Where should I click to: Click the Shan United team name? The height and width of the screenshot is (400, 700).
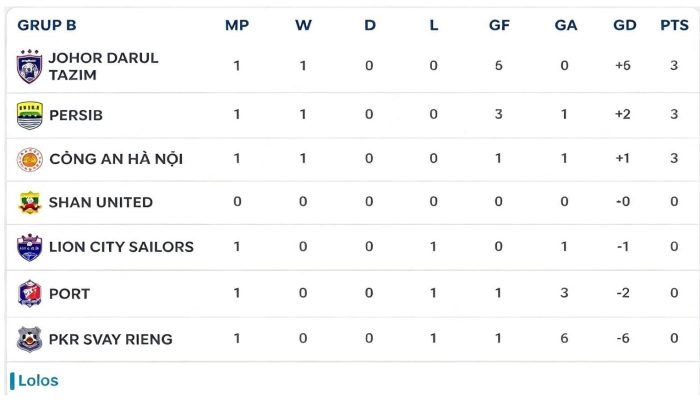101,202
